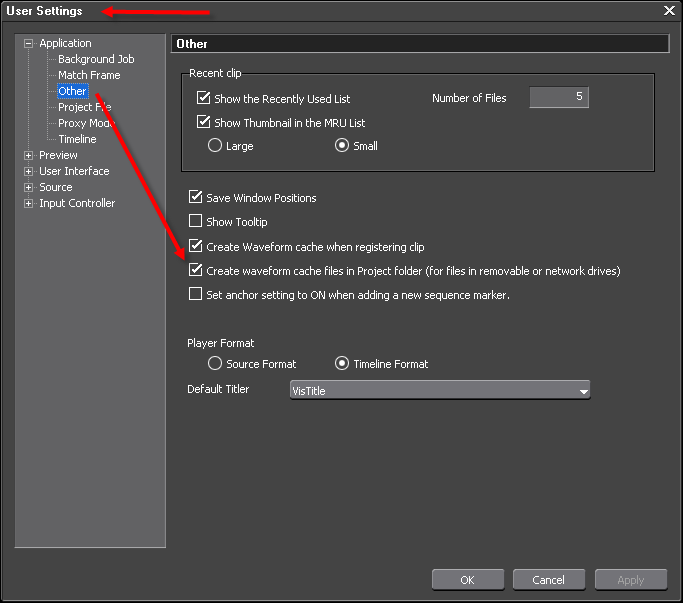683x603 pixels.
Task: Toggle Show the Recently Used List
Action: [x=204, y=98]
